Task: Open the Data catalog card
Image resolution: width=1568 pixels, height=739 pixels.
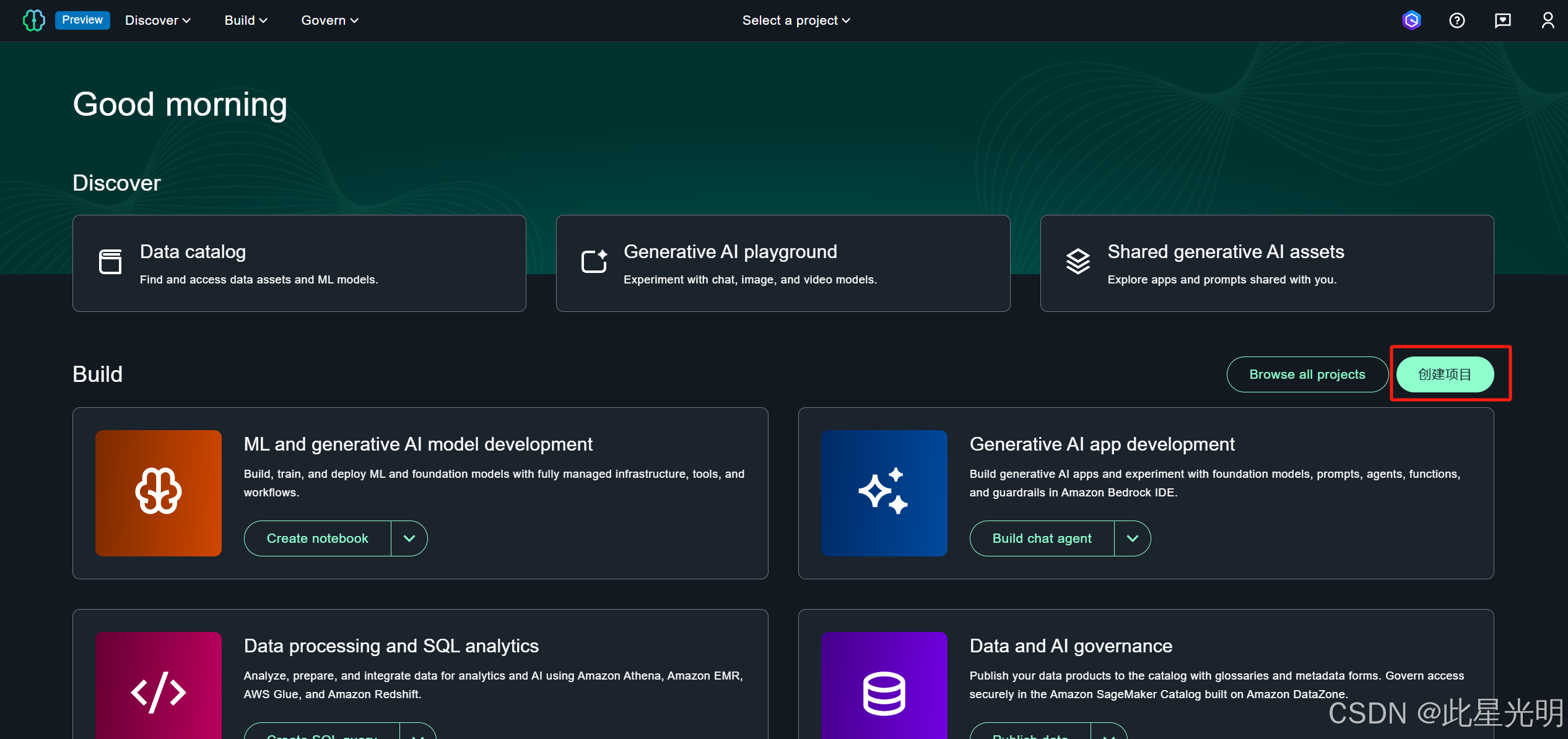Action: pos(299,263)
